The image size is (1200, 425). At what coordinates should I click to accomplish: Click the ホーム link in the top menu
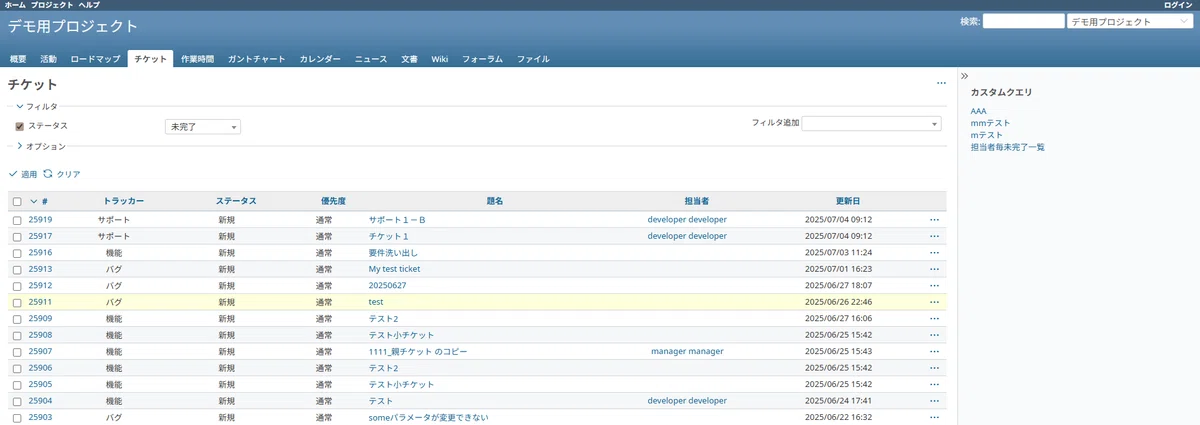click(14, 5)
